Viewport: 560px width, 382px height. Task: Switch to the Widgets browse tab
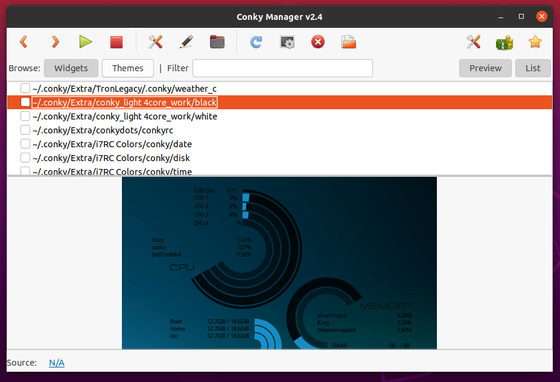point(71,68)
